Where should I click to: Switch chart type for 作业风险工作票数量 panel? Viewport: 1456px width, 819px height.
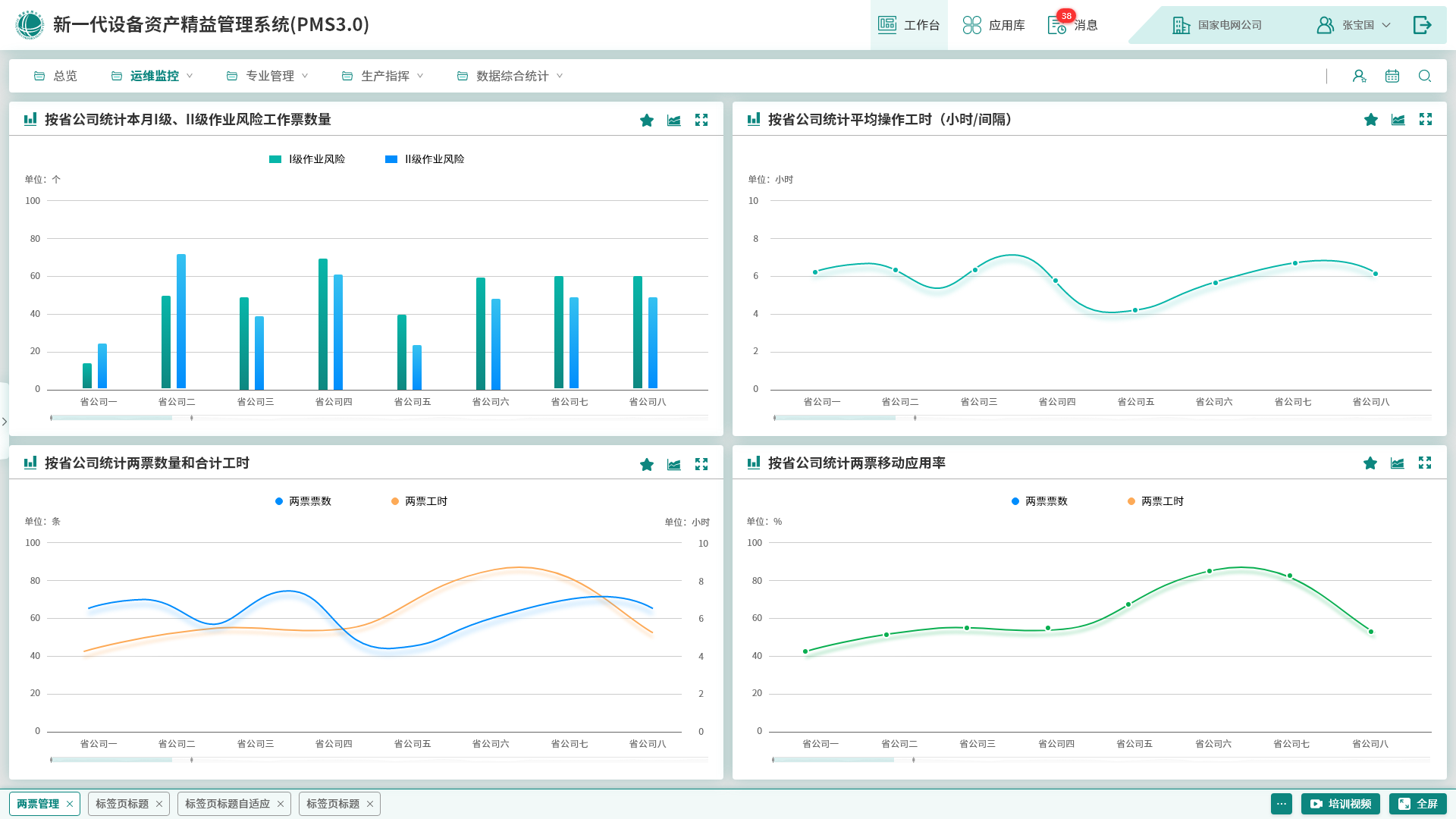(674, 120)
